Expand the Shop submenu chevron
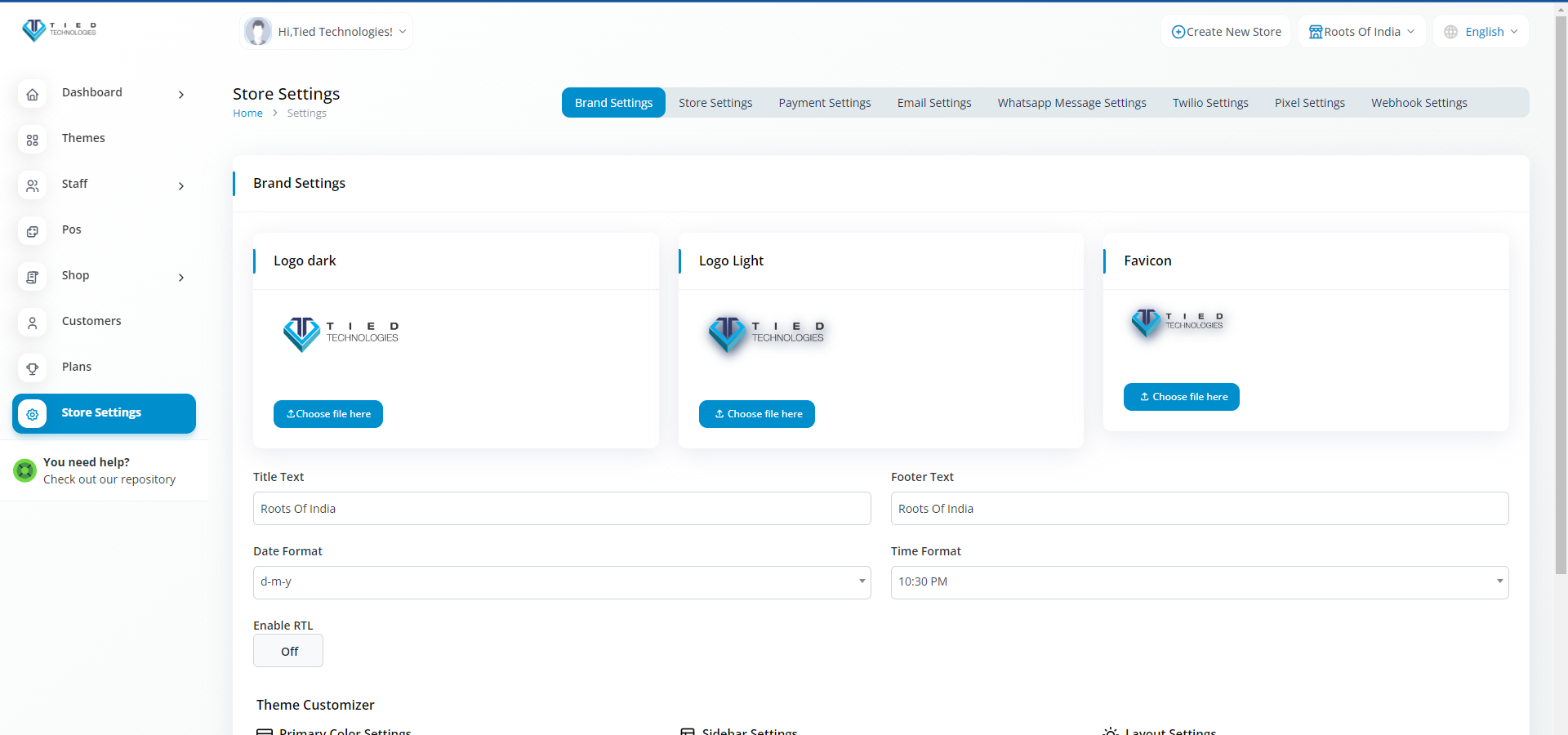This screenshot has width=1568, height=735. (181, 278)
